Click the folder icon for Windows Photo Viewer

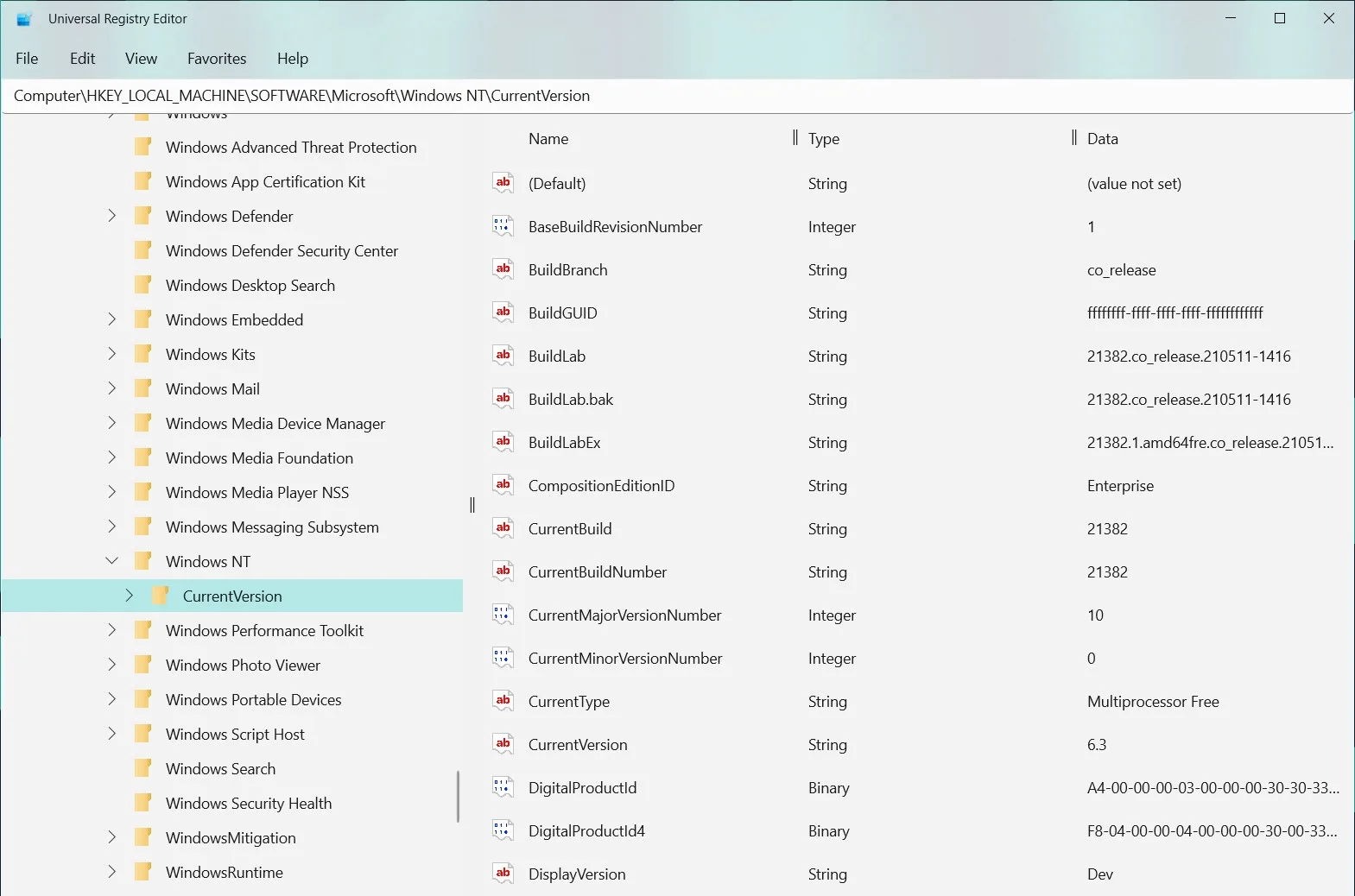[143, 665]
